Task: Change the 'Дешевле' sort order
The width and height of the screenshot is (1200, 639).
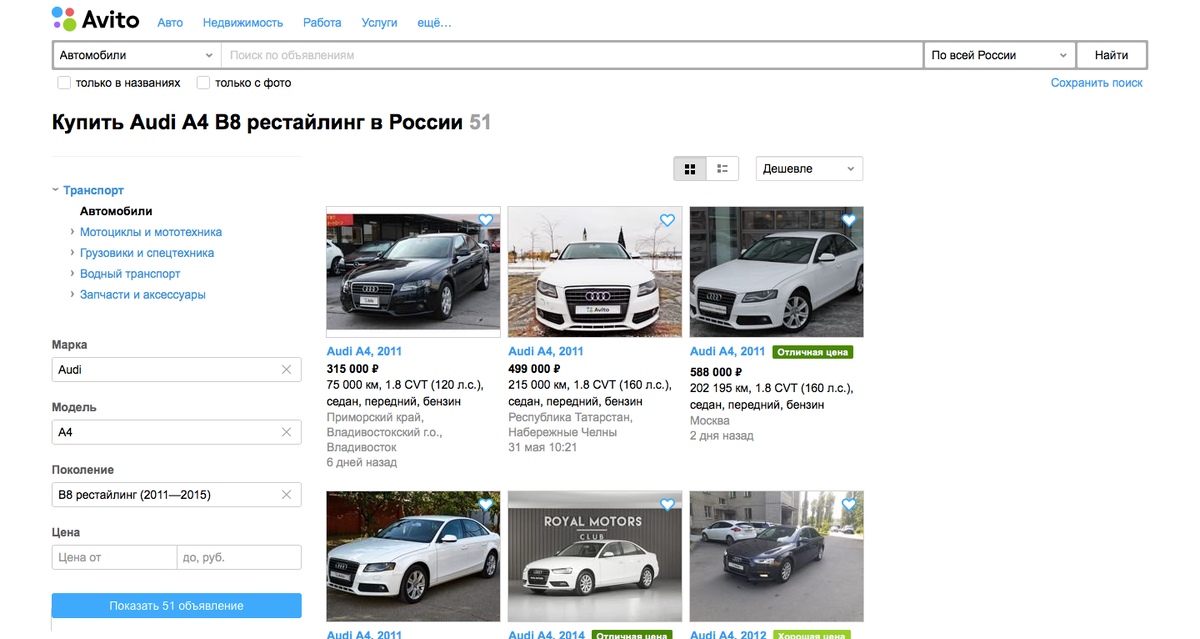Action: point(808,168)
